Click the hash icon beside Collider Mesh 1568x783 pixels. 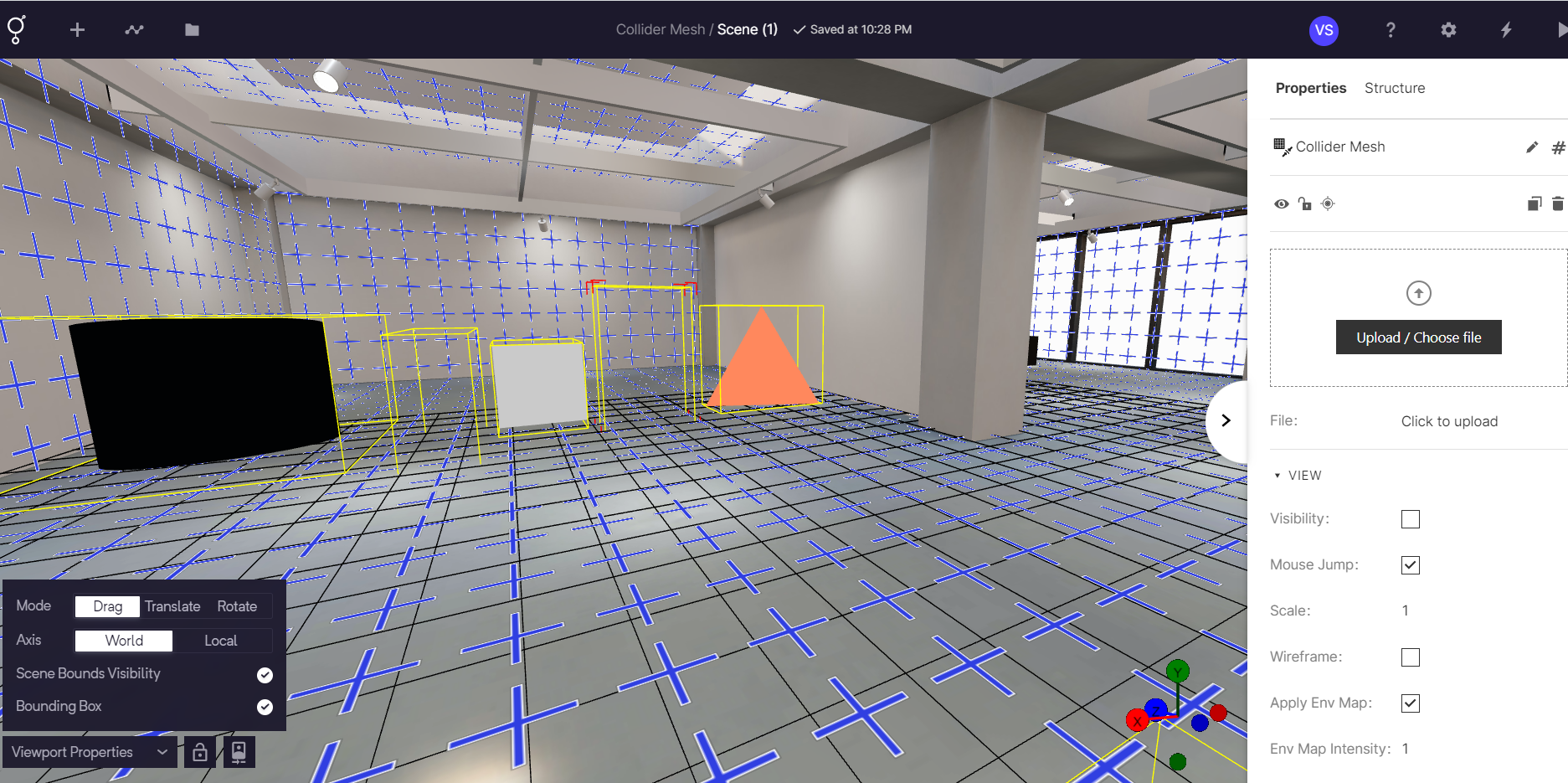click(1558, 147)
